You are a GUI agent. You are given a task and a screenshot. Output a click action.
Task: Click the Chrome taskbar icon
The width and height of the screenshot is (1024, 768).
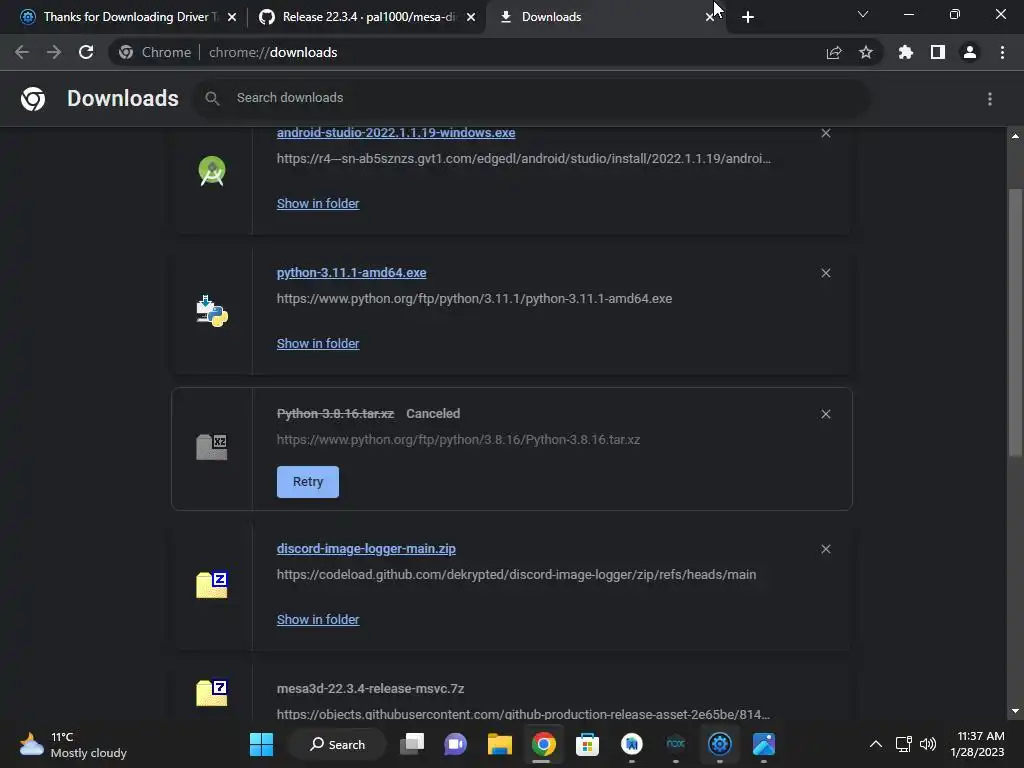[x=543, y=744]
